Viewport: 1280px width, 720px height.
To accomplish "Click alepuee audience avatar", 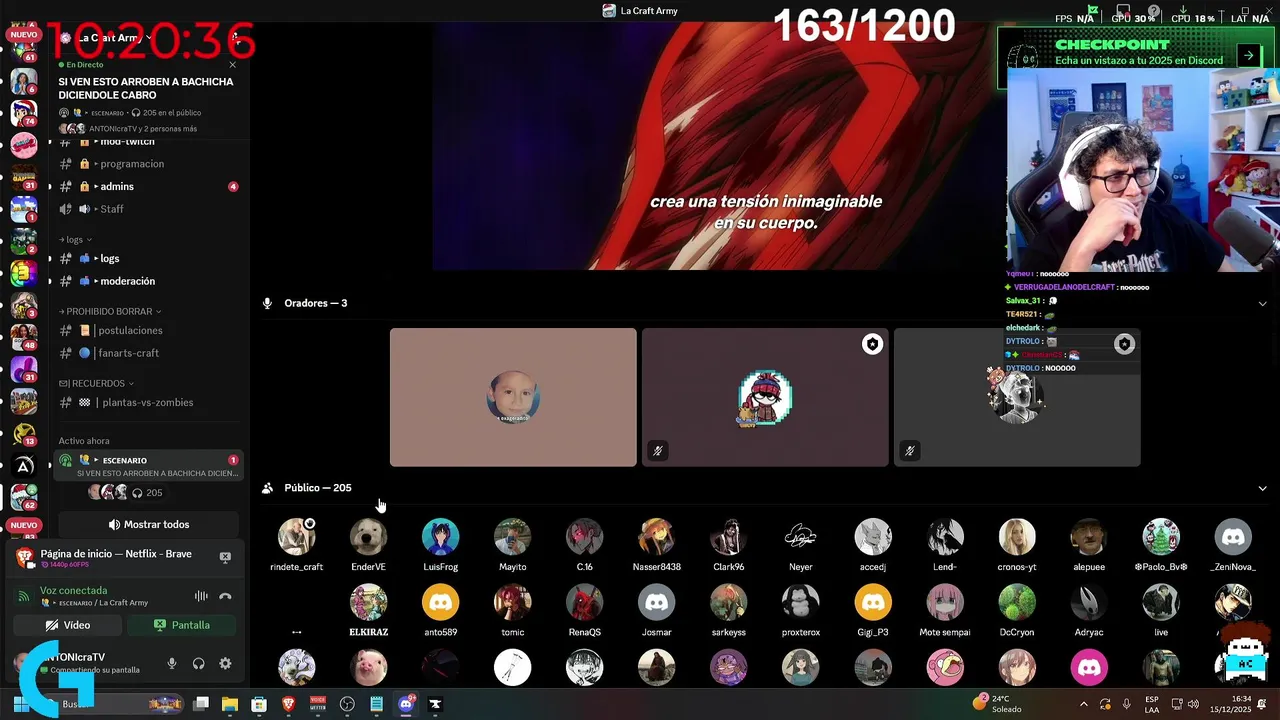I will tap(1089, 537).
